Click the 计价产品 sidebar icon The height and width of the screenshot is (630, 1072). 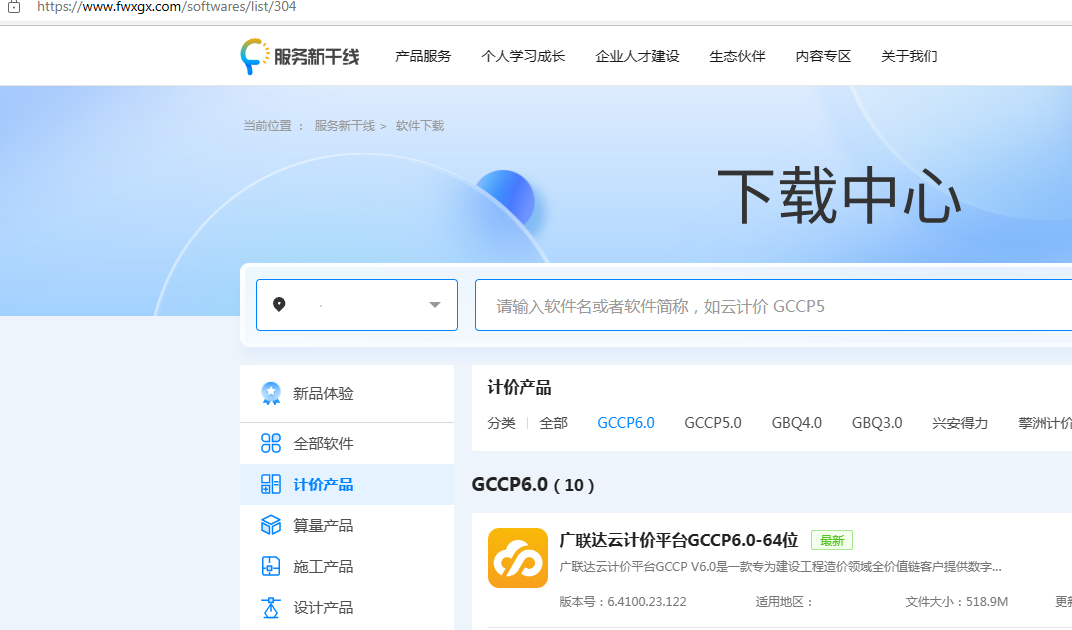click(x=271, y=484)
